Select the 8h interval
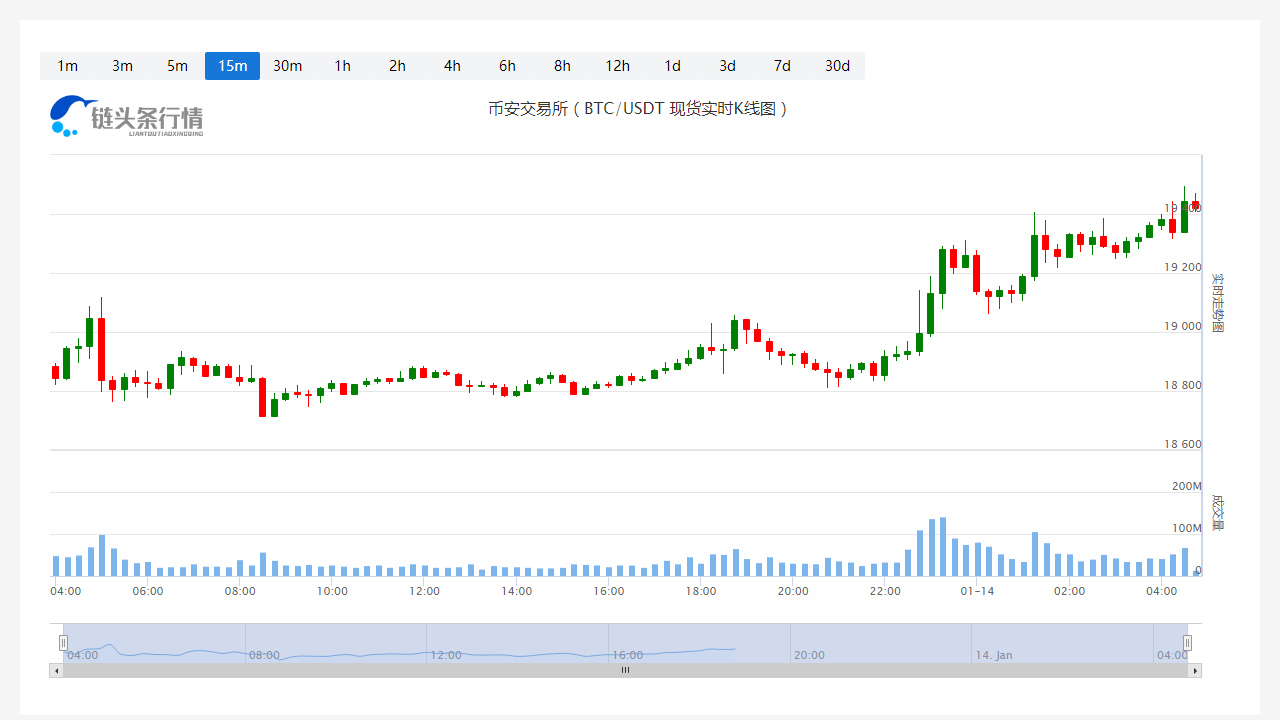1280x720 pixels. point(562,66)
